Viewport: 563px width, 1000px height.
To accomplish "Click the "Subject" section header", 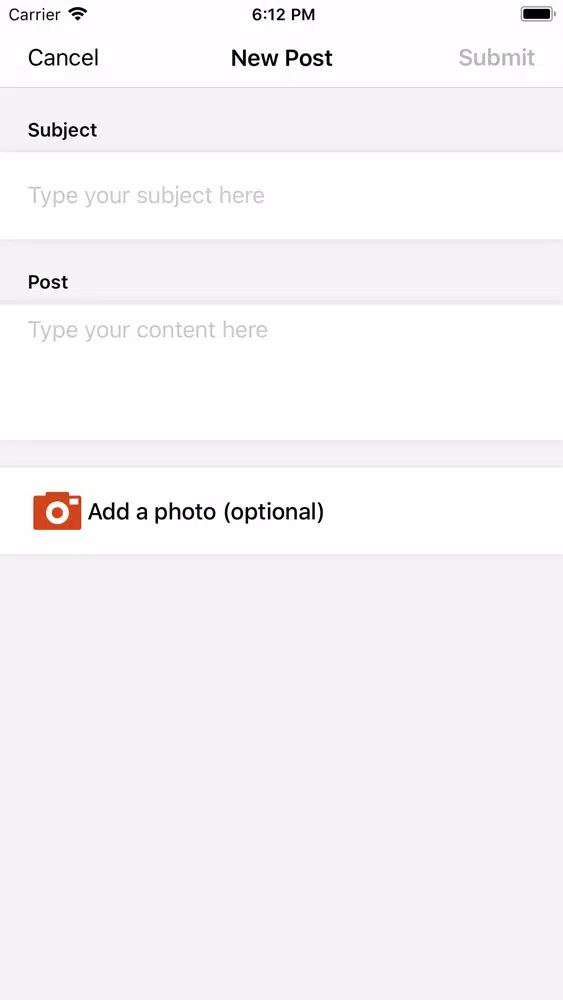I will point(62,130).
